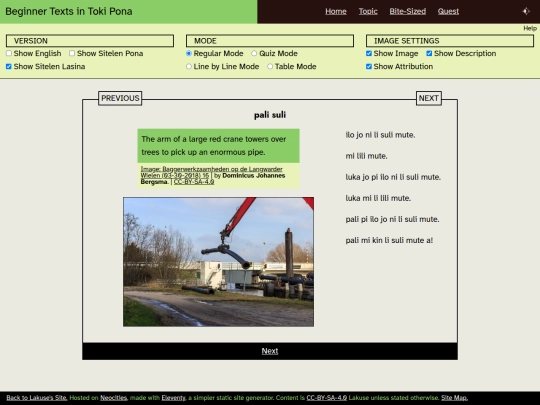Viewport: 540px width, 405px height.
Task: Go to Back to Lakuse's Site
Action: tap(37, 398)
